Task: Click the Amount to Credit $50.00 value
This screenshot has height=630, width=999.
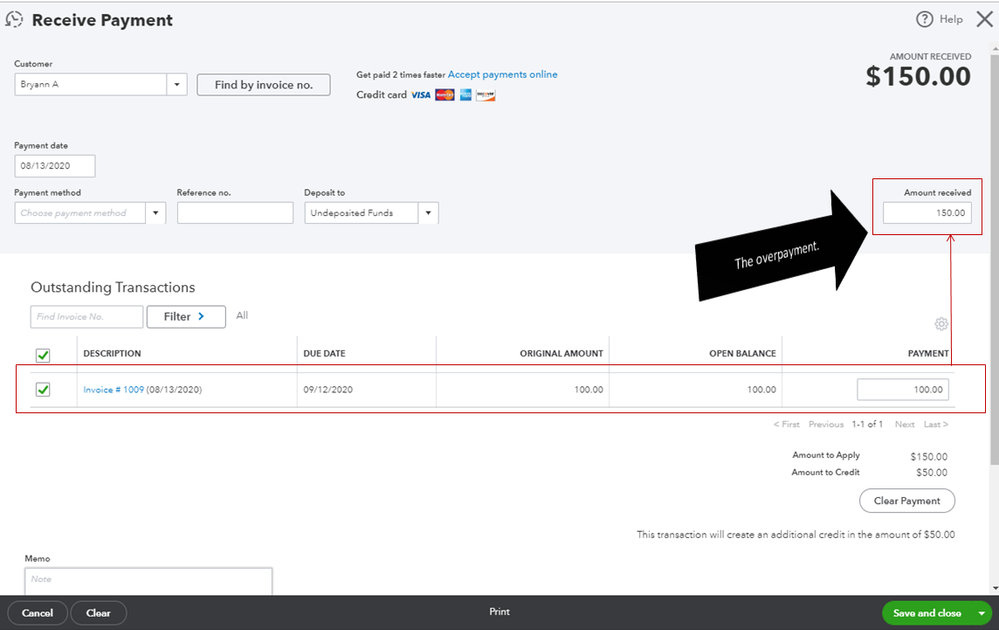Action: [931, 473]
